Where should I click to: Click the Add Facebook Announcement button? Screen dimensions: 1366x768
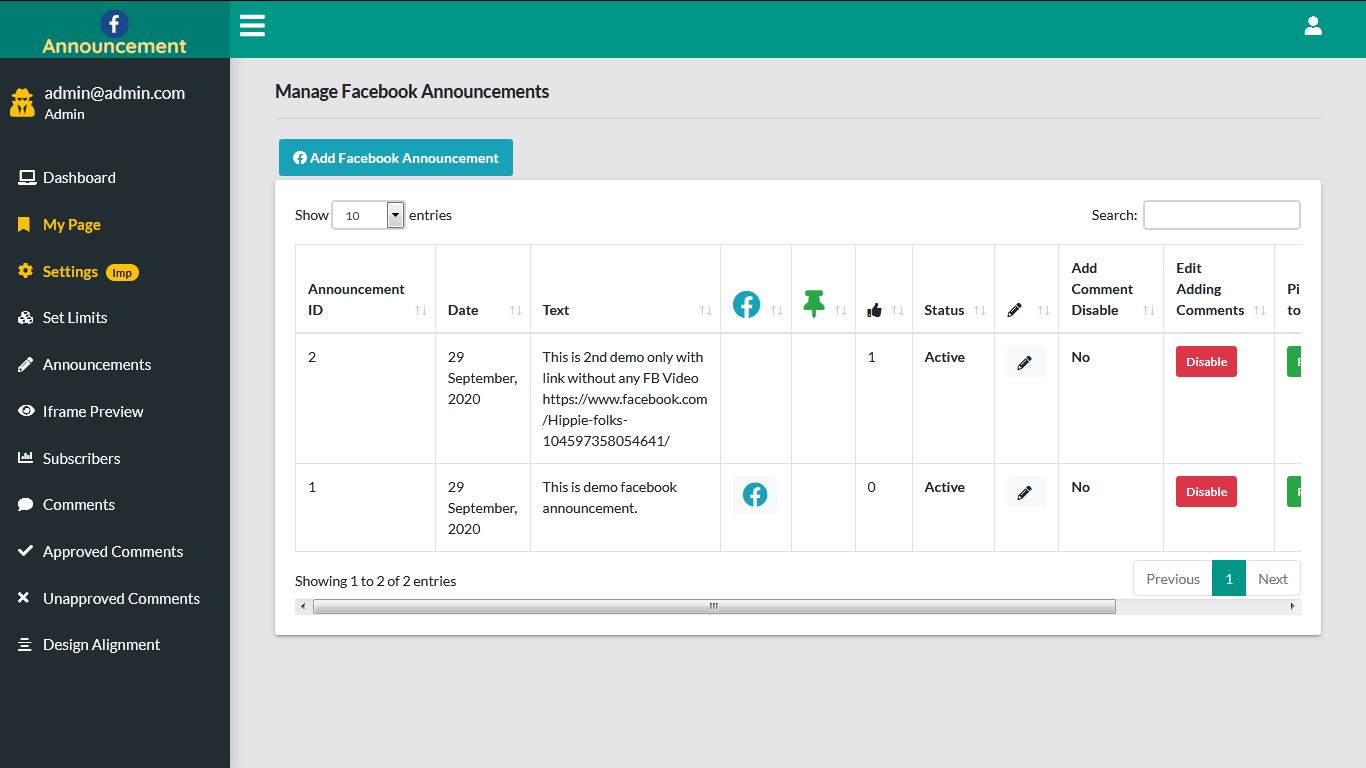pyautogui.click(x=395, y=157)
